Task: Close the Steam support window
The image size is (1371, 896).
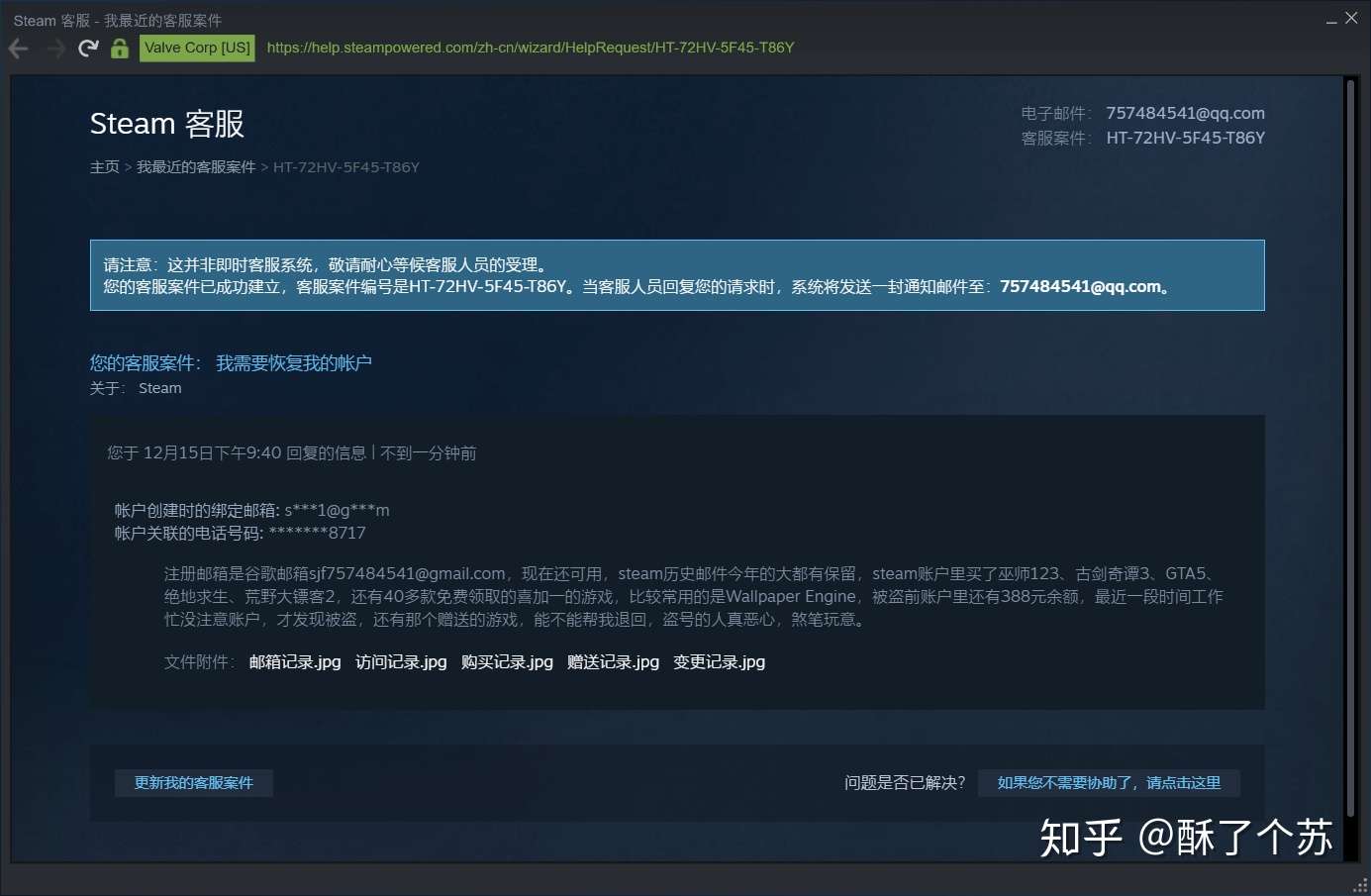Action: click(1351, 18)
